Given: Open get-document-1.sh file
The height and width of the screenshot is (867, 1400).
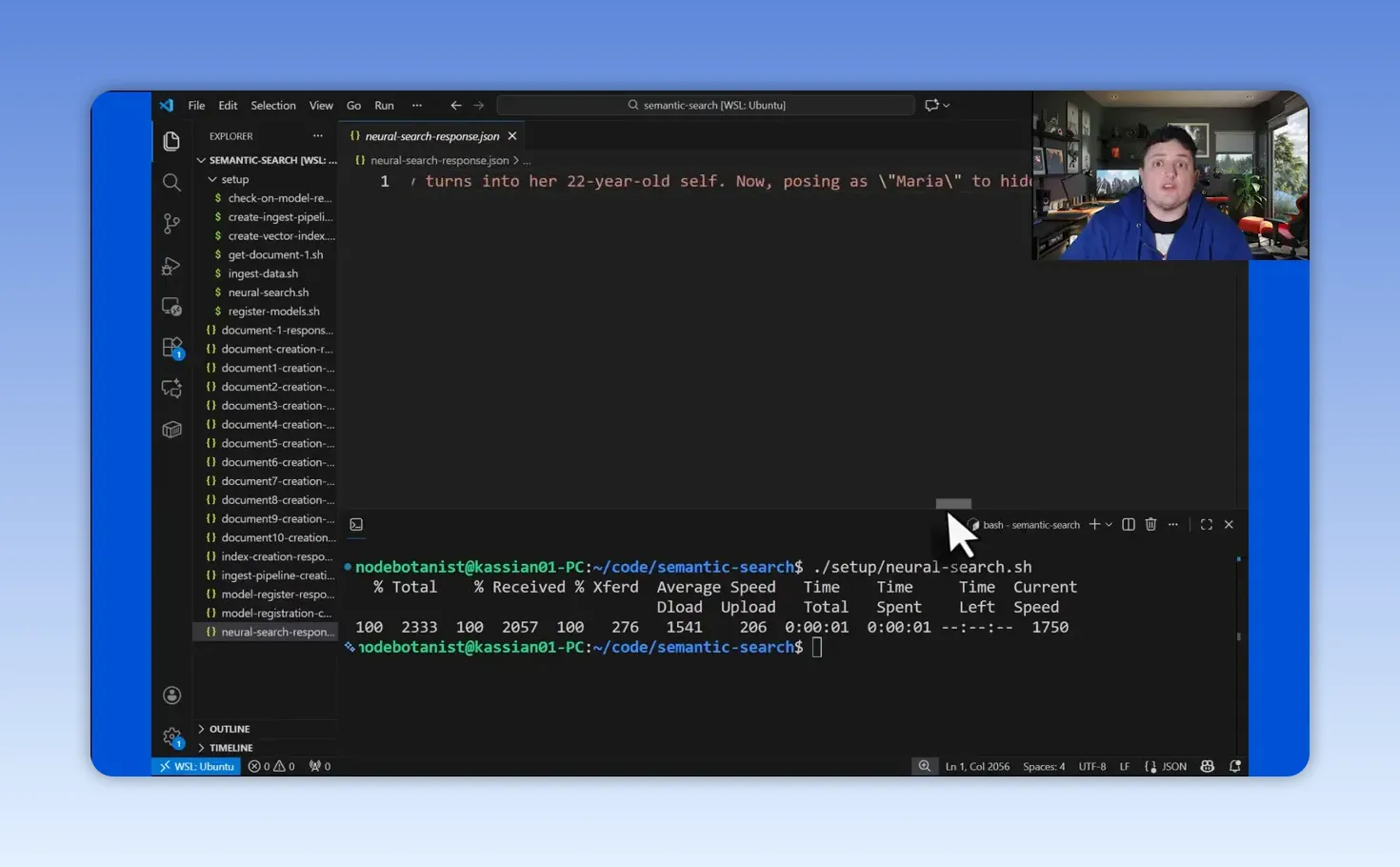Looking at the screenshot, I should tap(275, 255).
